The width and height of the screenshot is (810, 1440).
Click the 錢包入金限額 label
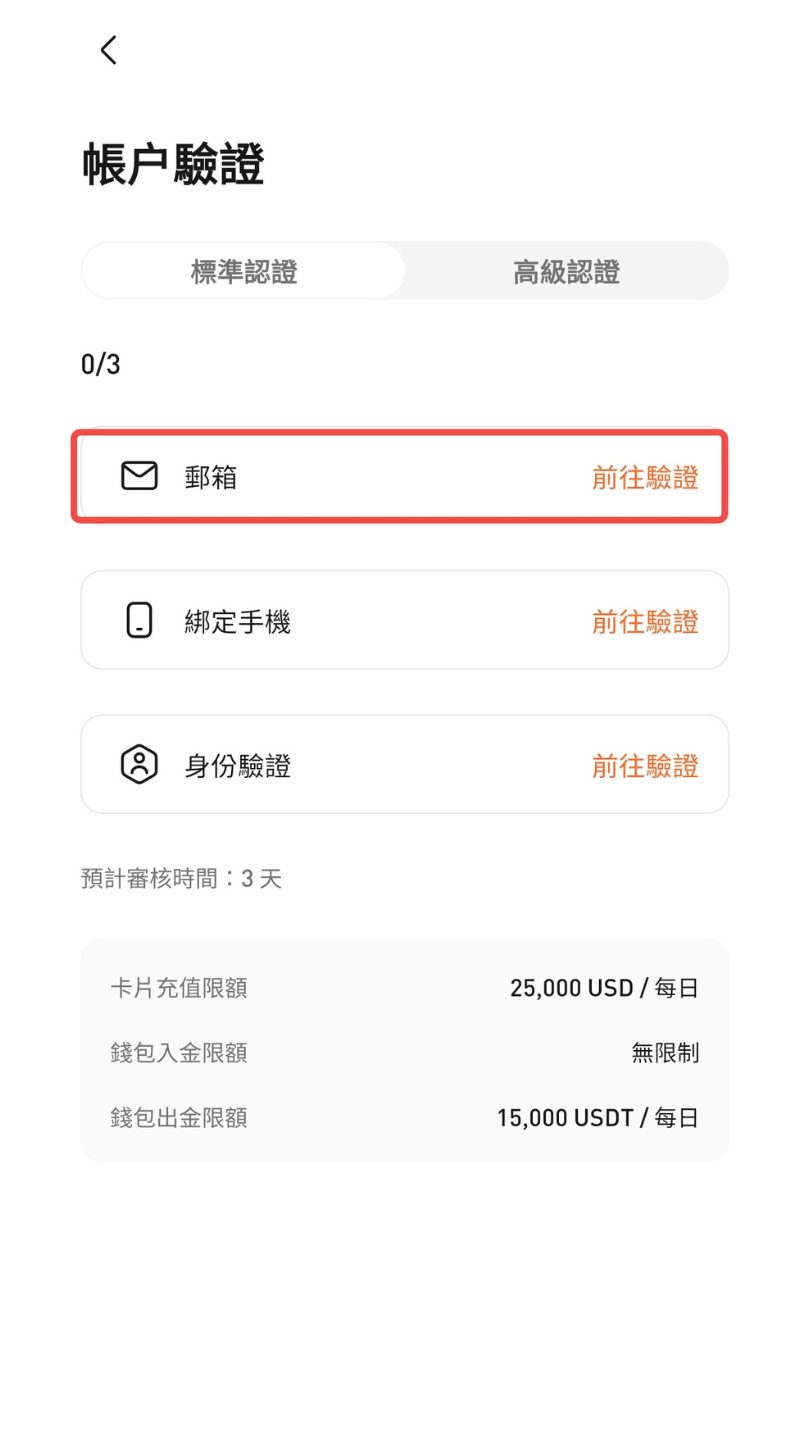coord(178,1052)
